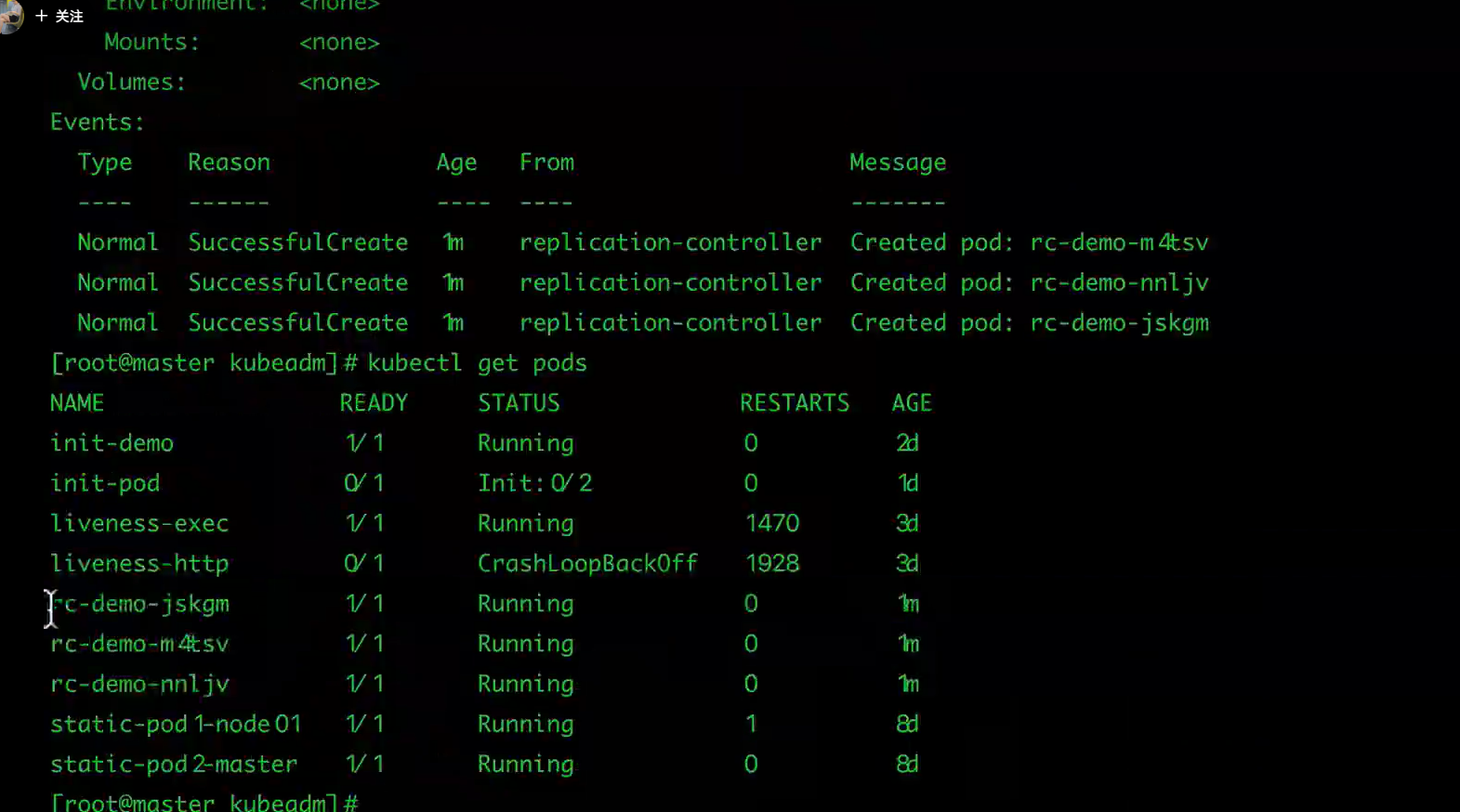Click the 'Init:0/2' status value
The image size is (1460, 812).
pyautogui.click(x=534, y=483)
